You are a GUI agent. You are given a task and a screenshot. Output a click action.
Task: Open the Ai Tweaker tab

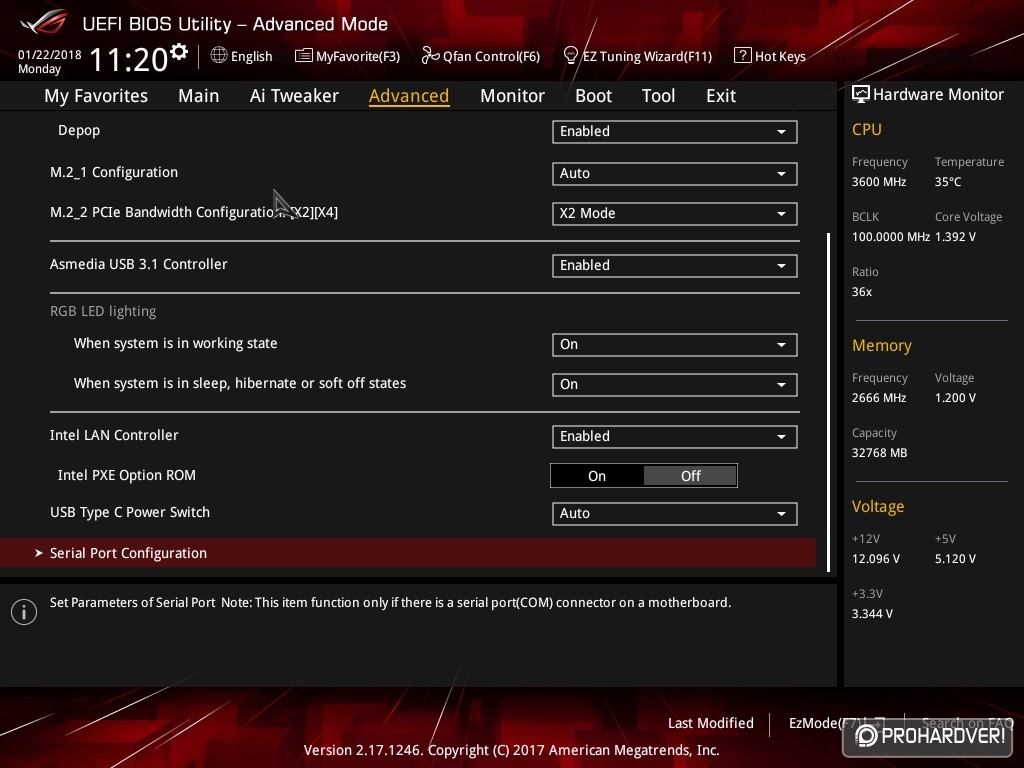pos(294,96)
